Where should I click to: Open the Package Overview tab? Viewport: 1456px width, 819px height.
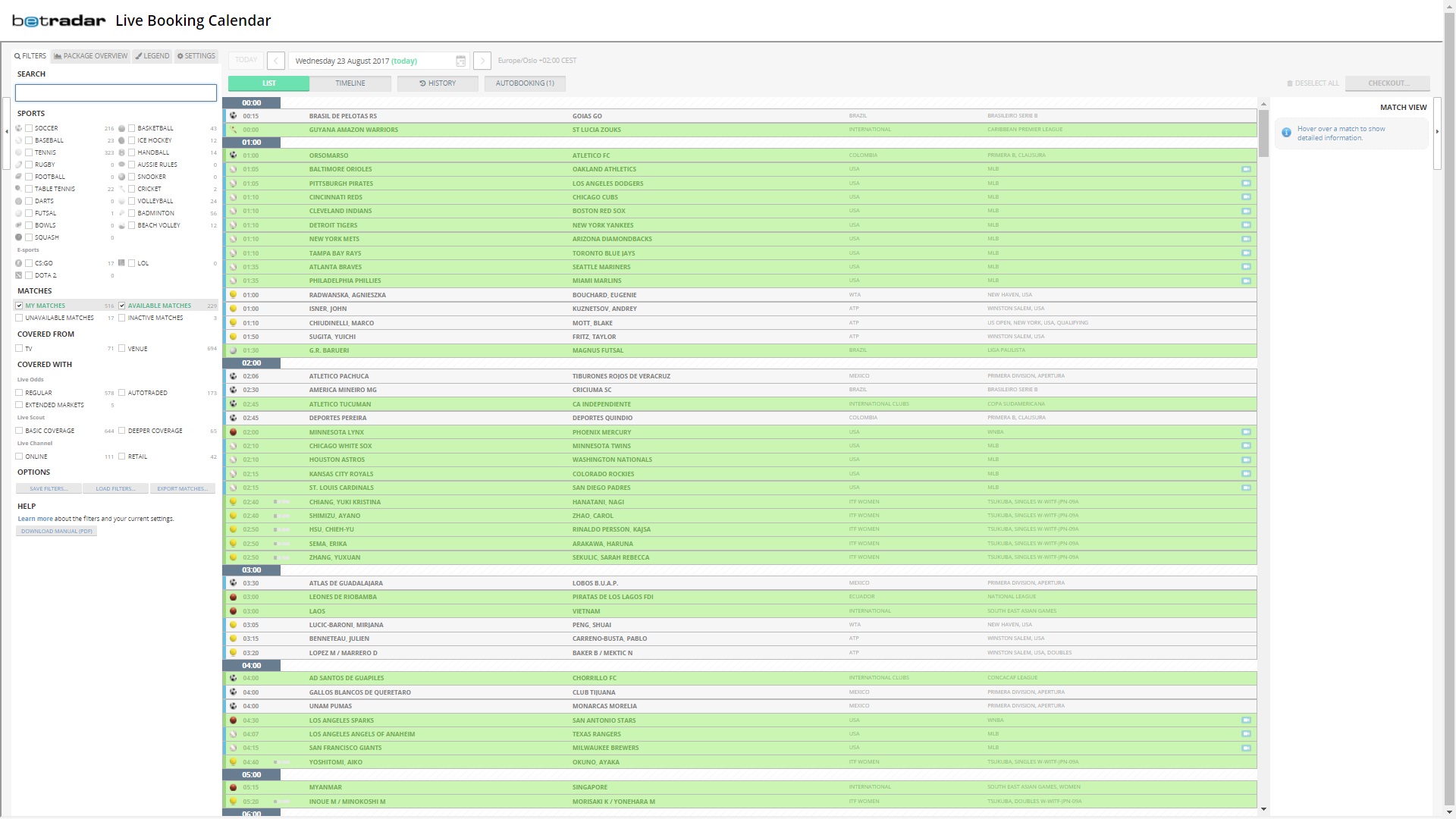[91, 56]
